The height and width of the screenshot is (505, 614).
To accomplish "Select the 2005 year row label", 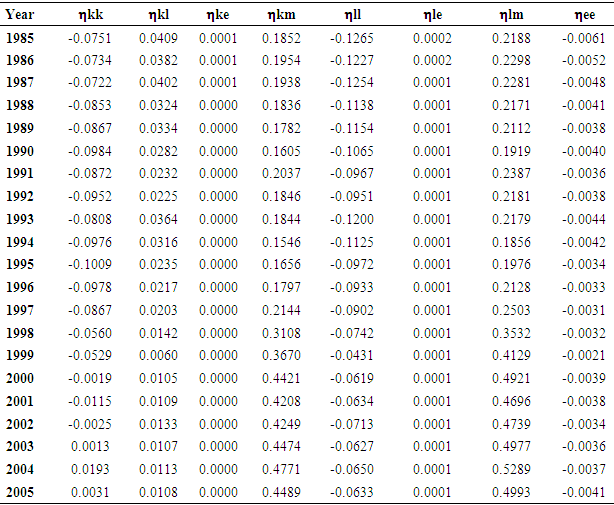I will coord(21,491).
